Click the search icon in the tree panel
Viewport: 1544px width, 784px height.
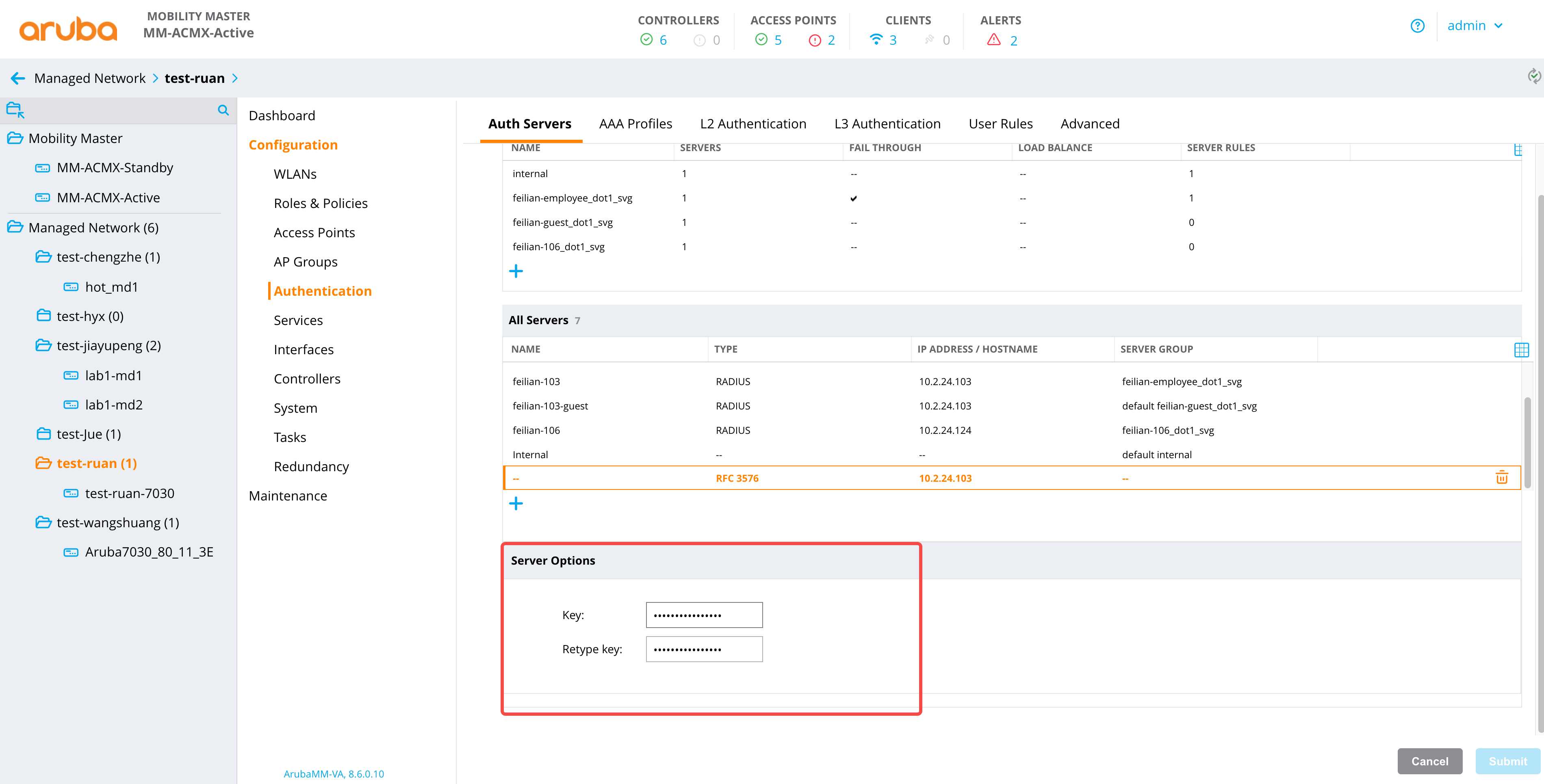coord(223,110)
